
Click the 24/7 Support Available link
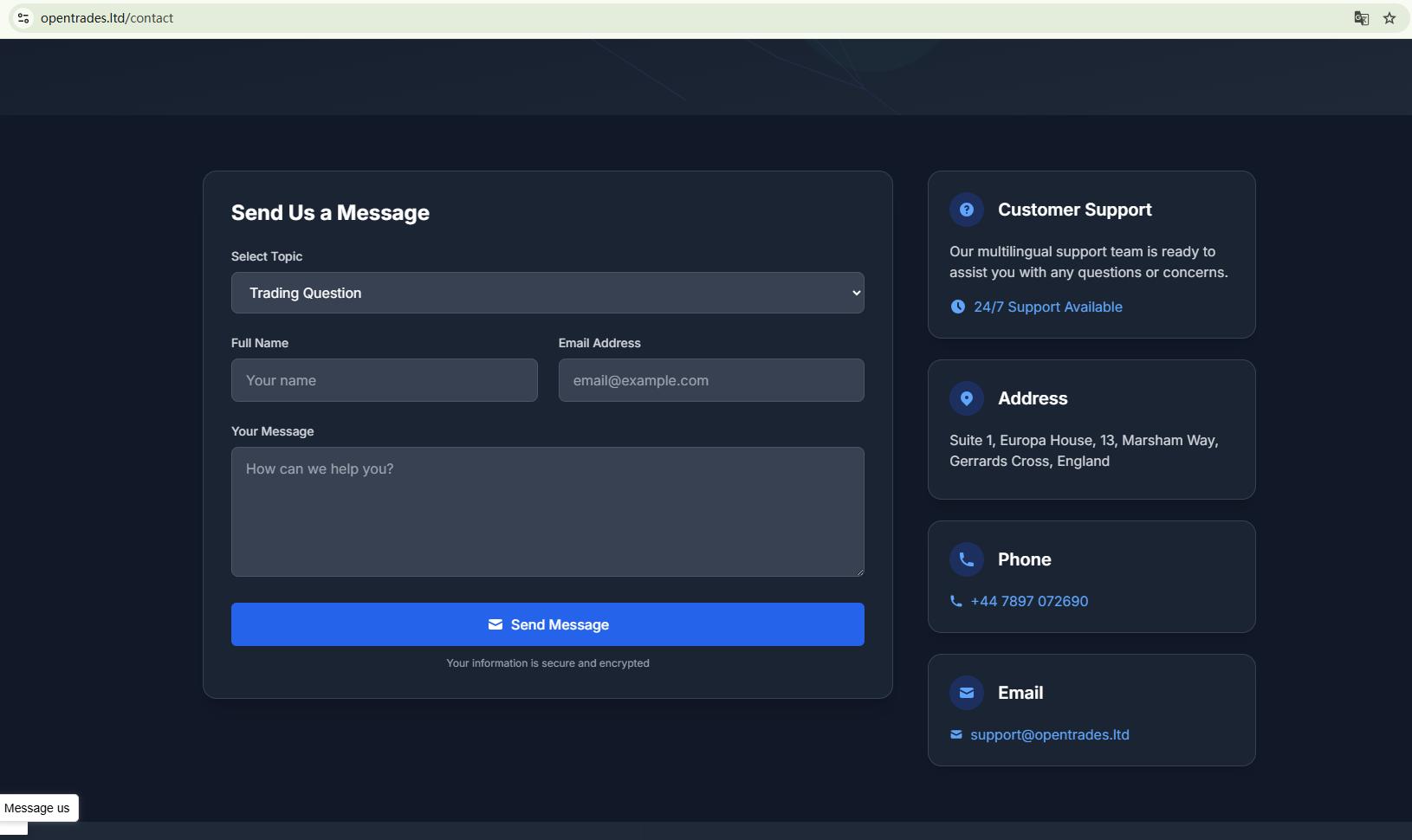click(1047, 307)
